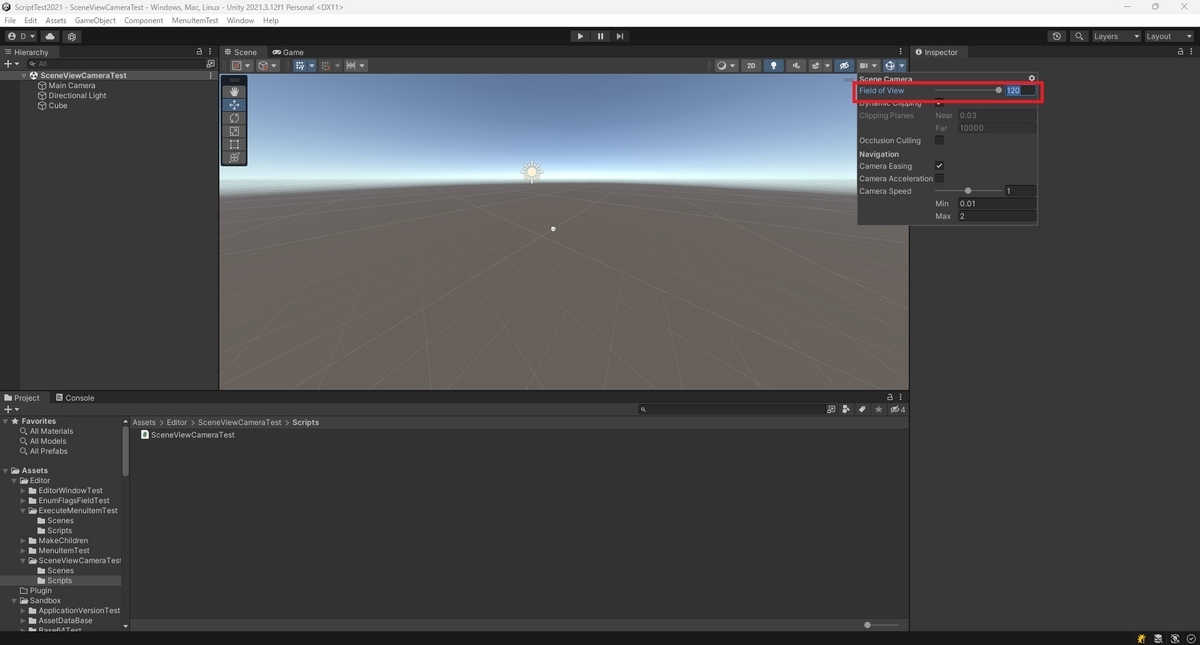
Task: Open the Assets menu
Action: (x=56, y=20)
